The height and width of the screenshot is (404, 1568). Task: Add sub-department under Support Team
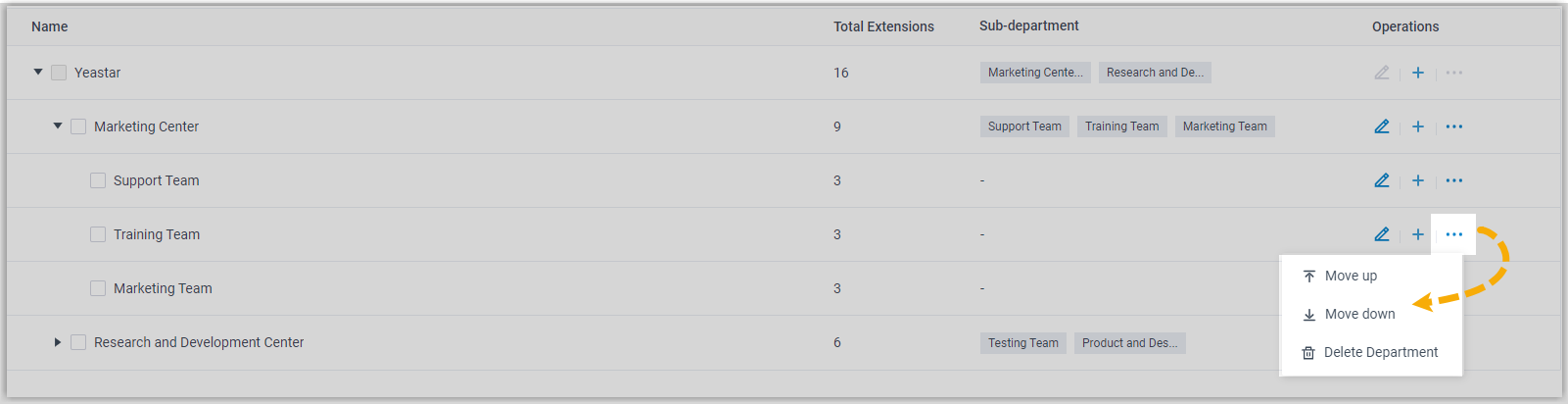pos(1417,180)
